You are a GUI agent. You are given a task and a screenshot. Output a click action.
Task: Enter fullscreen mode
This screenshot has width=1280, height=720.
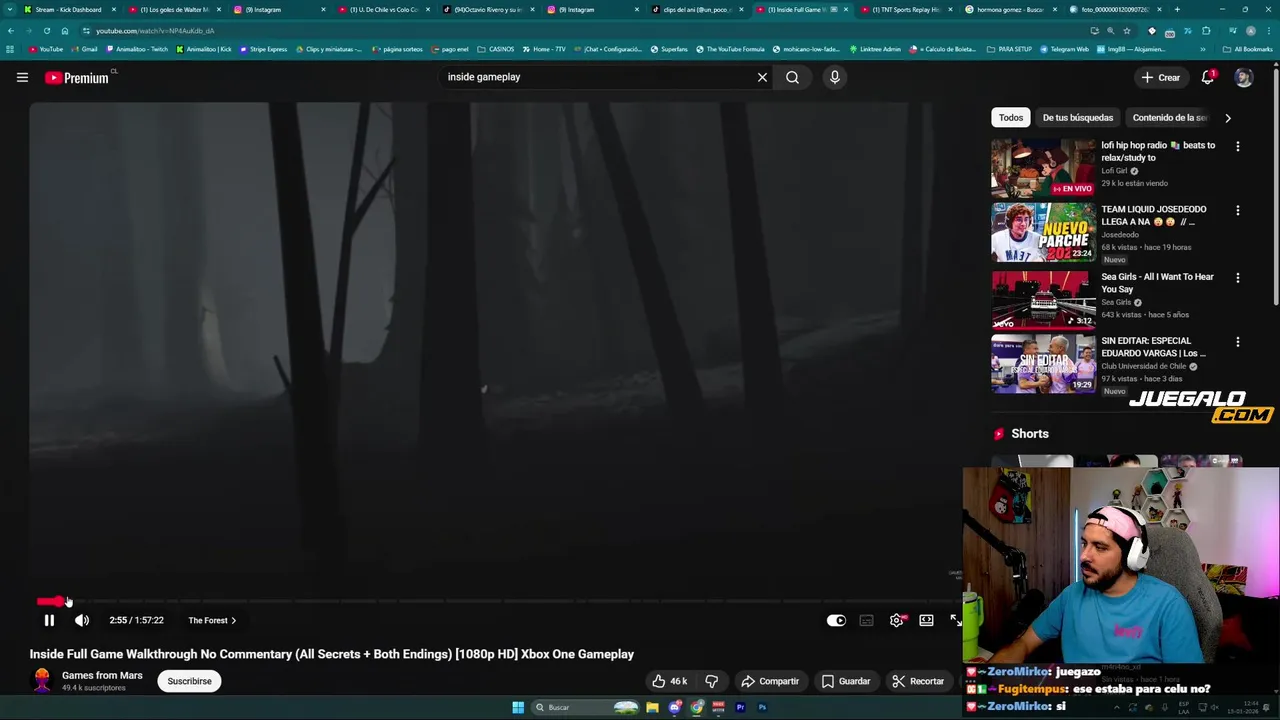(x=955, y=620)
